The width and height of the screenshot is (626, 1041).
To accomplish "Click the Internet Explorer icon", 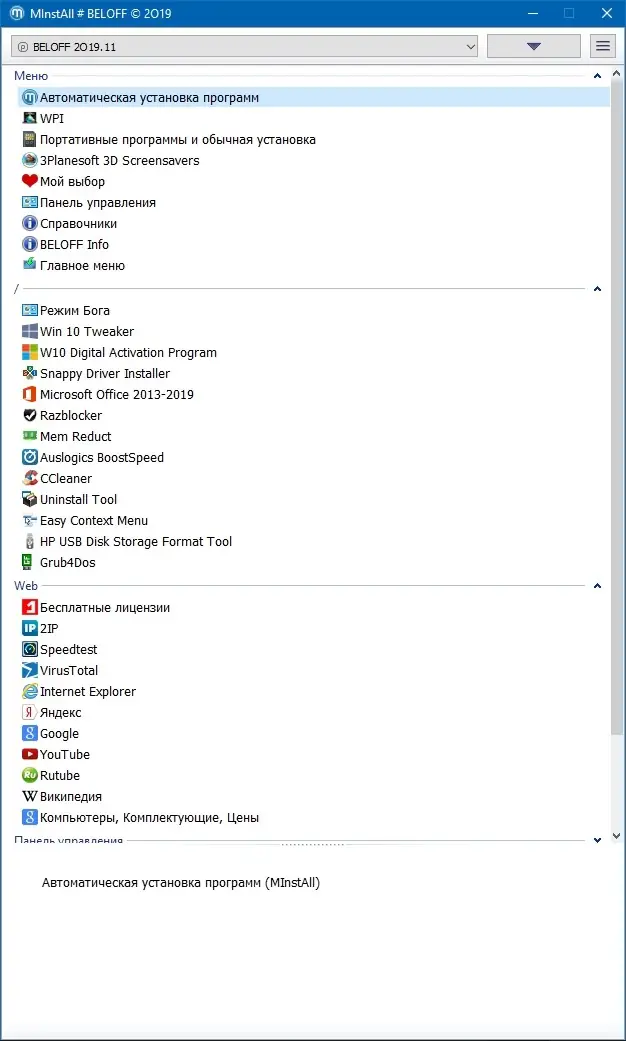I will pos(29,692).
